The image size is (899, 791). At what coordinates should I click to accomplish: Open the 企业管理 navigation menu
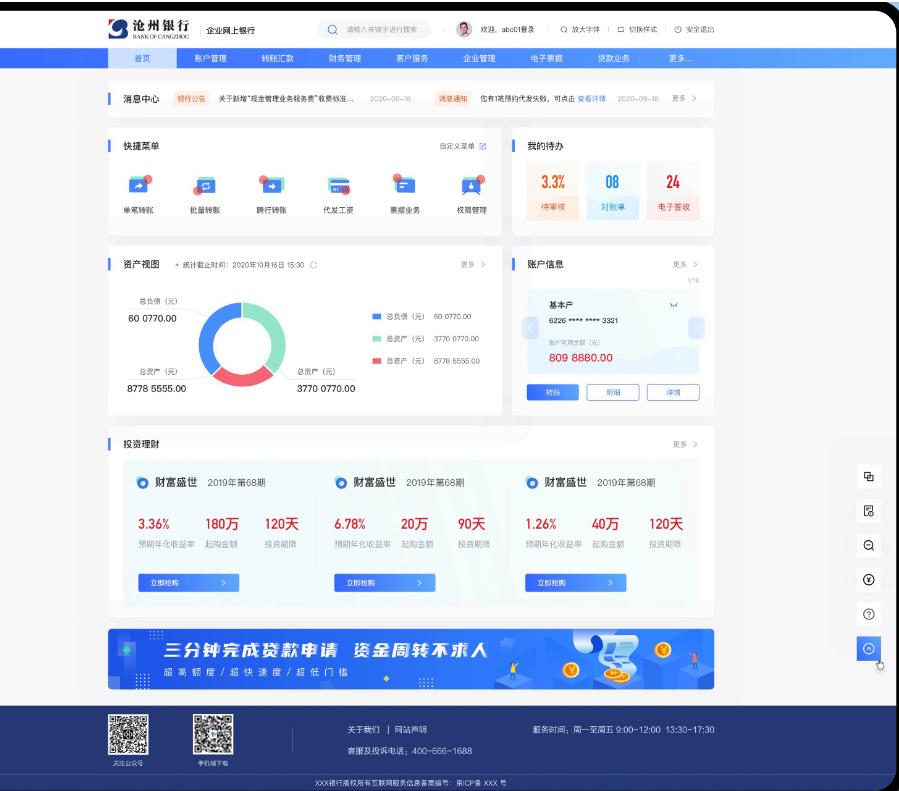coord(479,58)
